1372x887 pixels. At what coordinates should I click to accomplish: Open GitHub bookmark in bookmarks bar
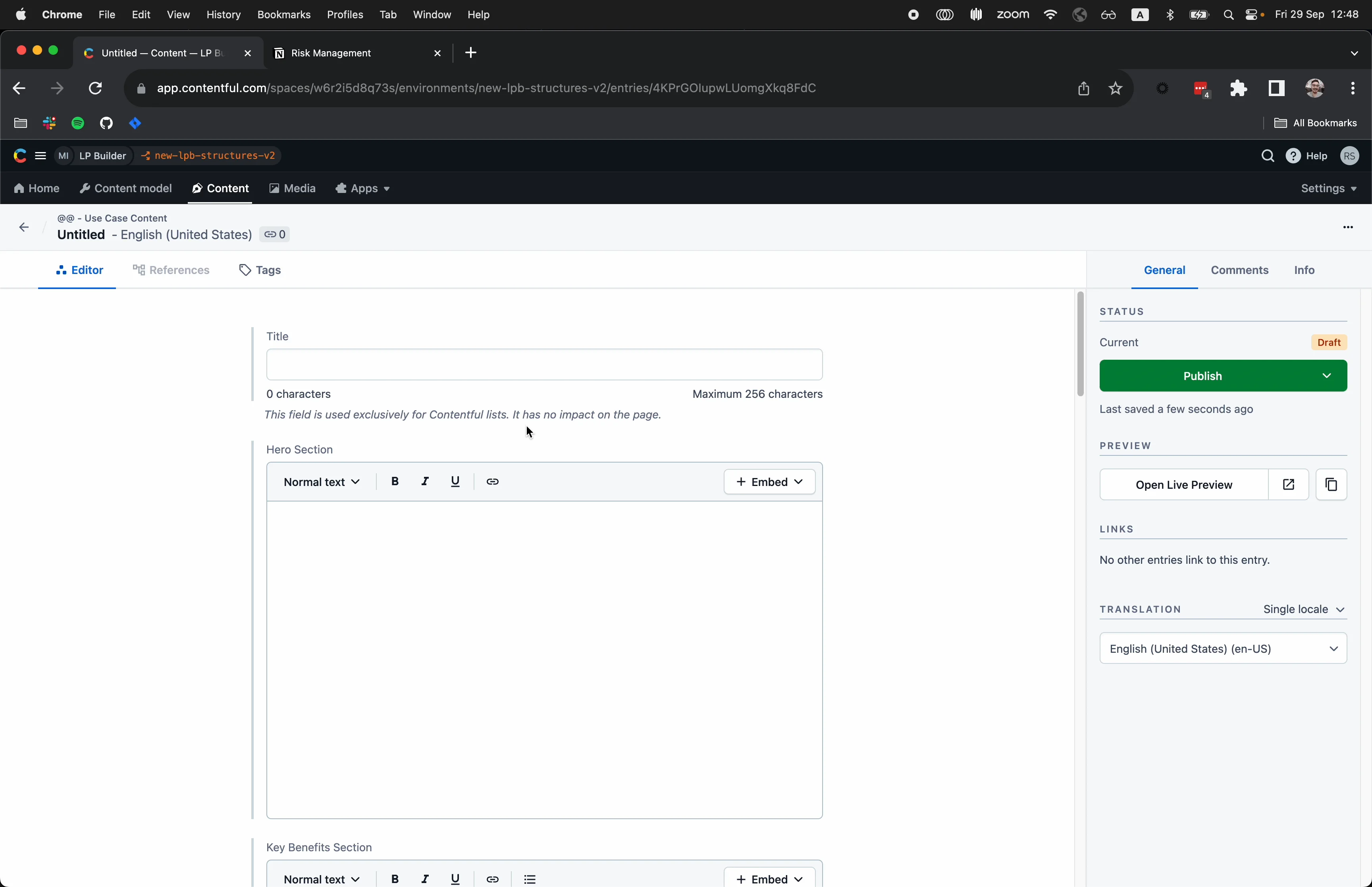pos(106,123)
